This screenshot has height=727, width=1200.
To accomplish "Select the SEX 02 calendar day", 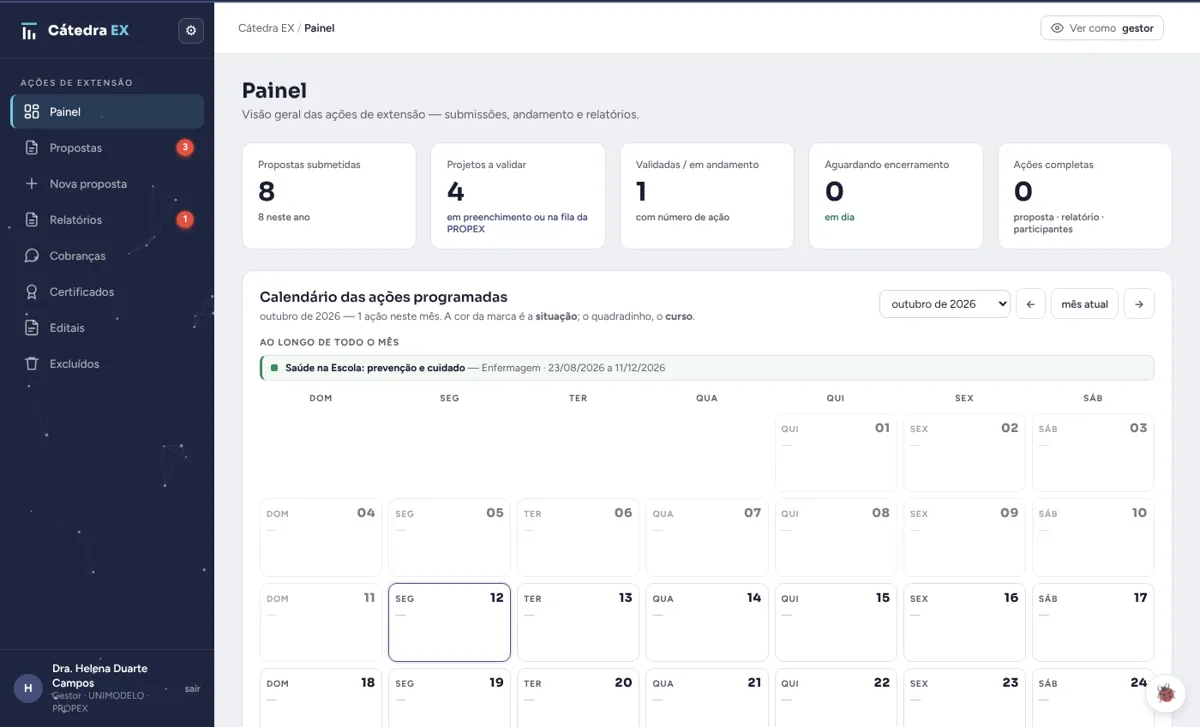I will (x=964, y=453).
